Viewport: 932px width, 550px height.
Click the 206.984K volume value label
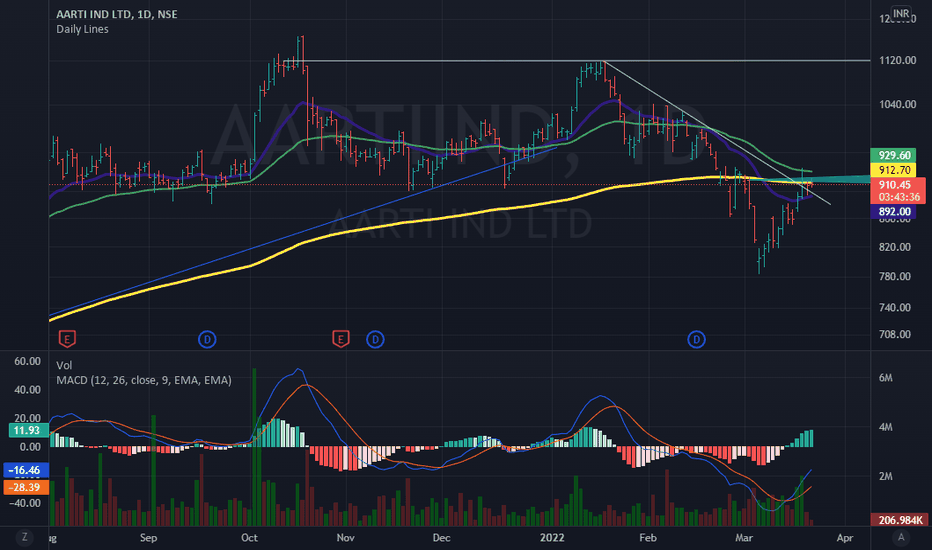pos(899,520)
